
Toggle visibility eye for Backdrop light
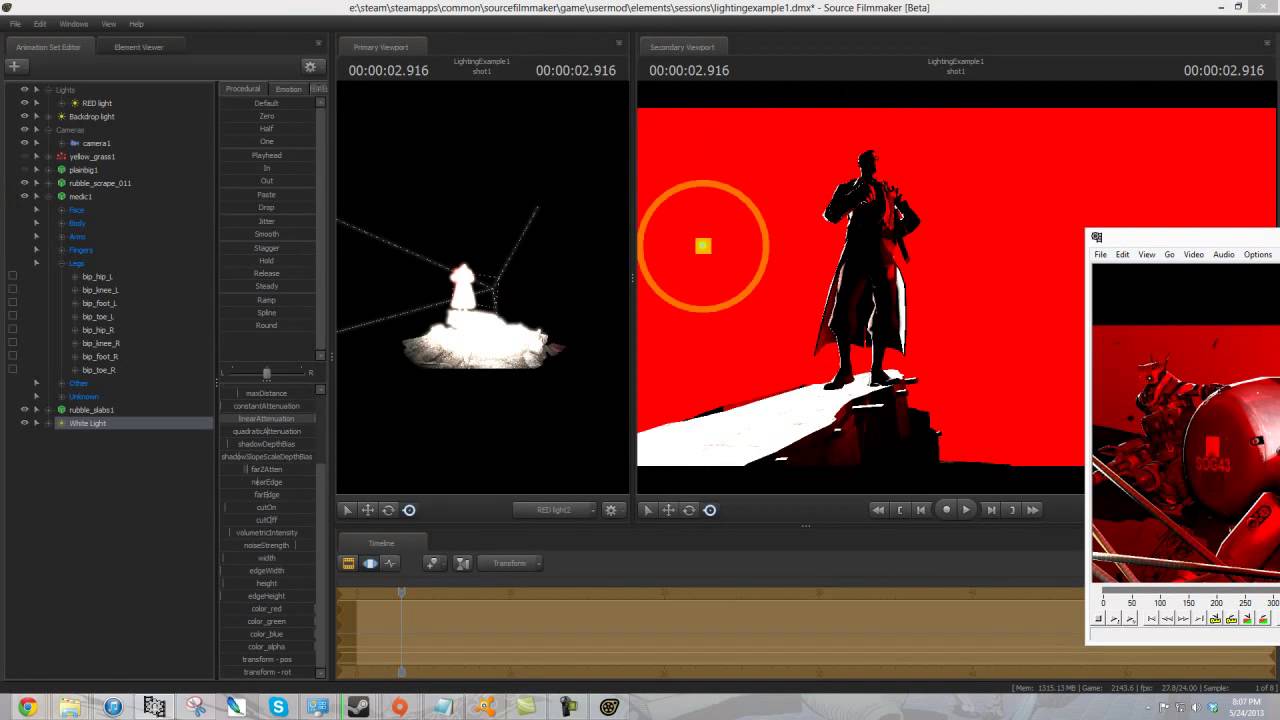(x=24, y=116)
